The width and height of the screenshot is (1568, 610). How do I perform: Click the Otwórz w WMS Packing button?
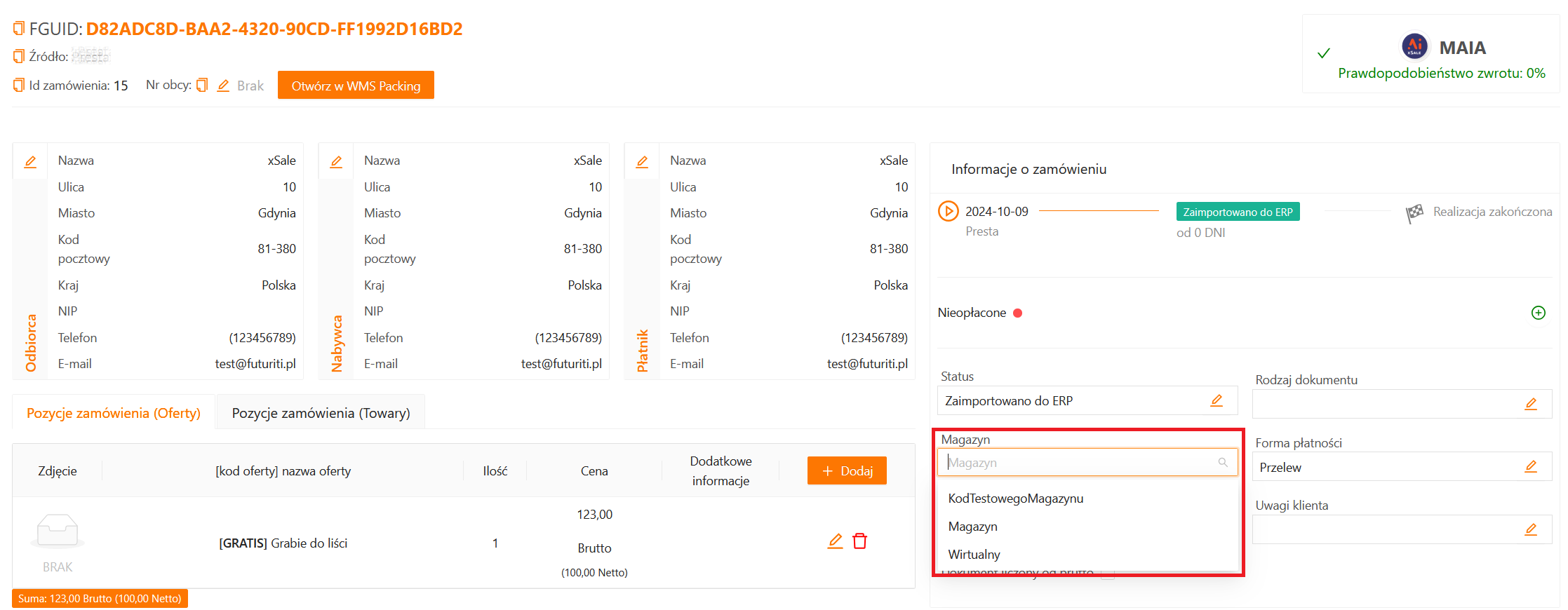356,86
